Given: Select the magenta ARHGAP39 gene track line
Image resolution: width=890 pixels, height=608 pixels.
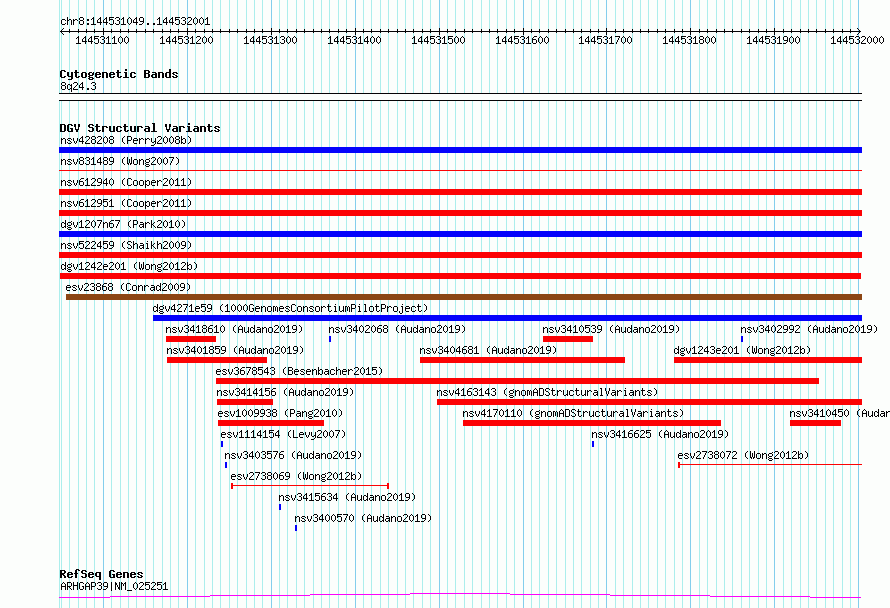Looking at the screenshot, I should [460, 596].
